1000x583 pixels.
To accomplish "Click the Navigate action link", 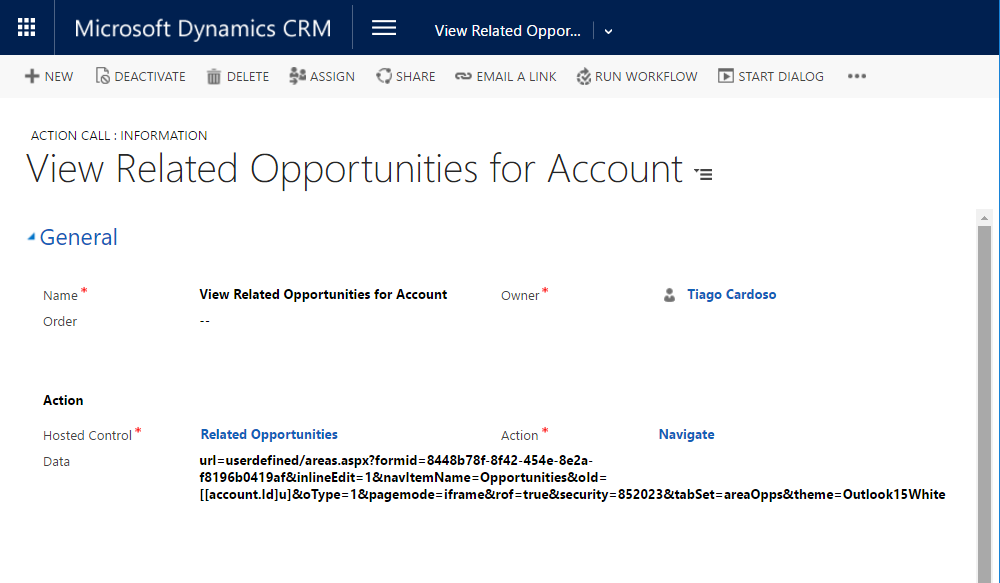I will [x=686, y=435].
